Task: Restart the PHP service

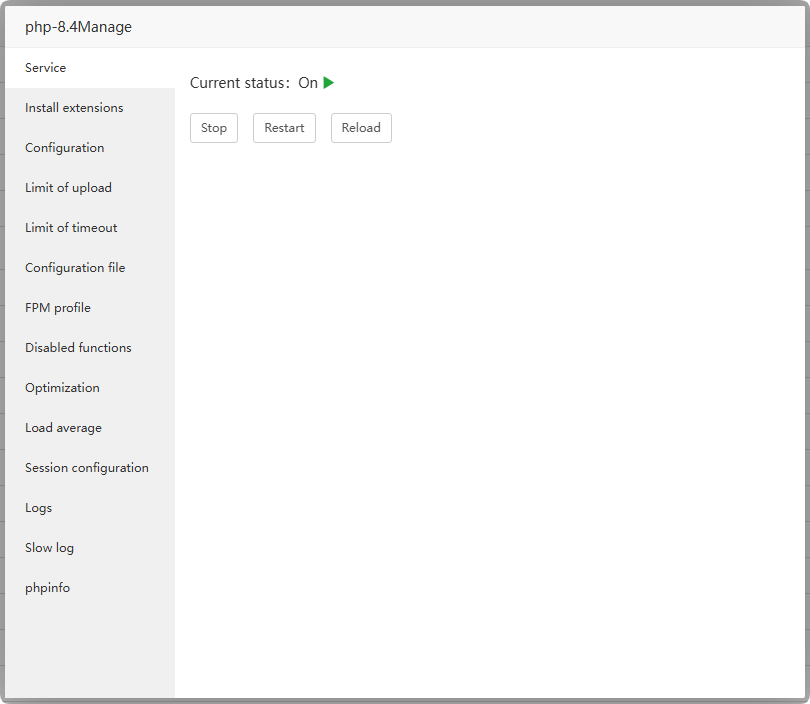Action: coord(284,128)
